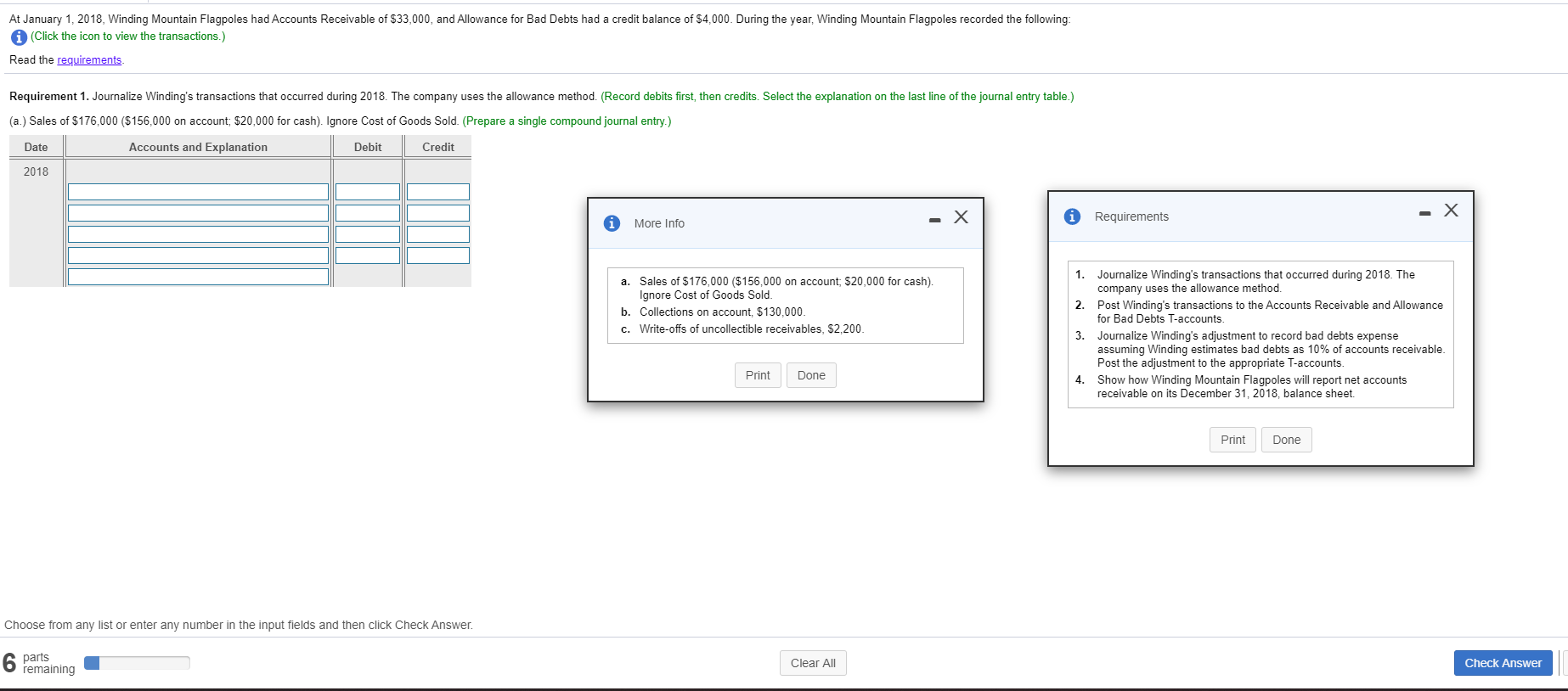Minimize the Requirements dialog
Viewport: 1568px width, 691px height.
[x=1424, y=213]
